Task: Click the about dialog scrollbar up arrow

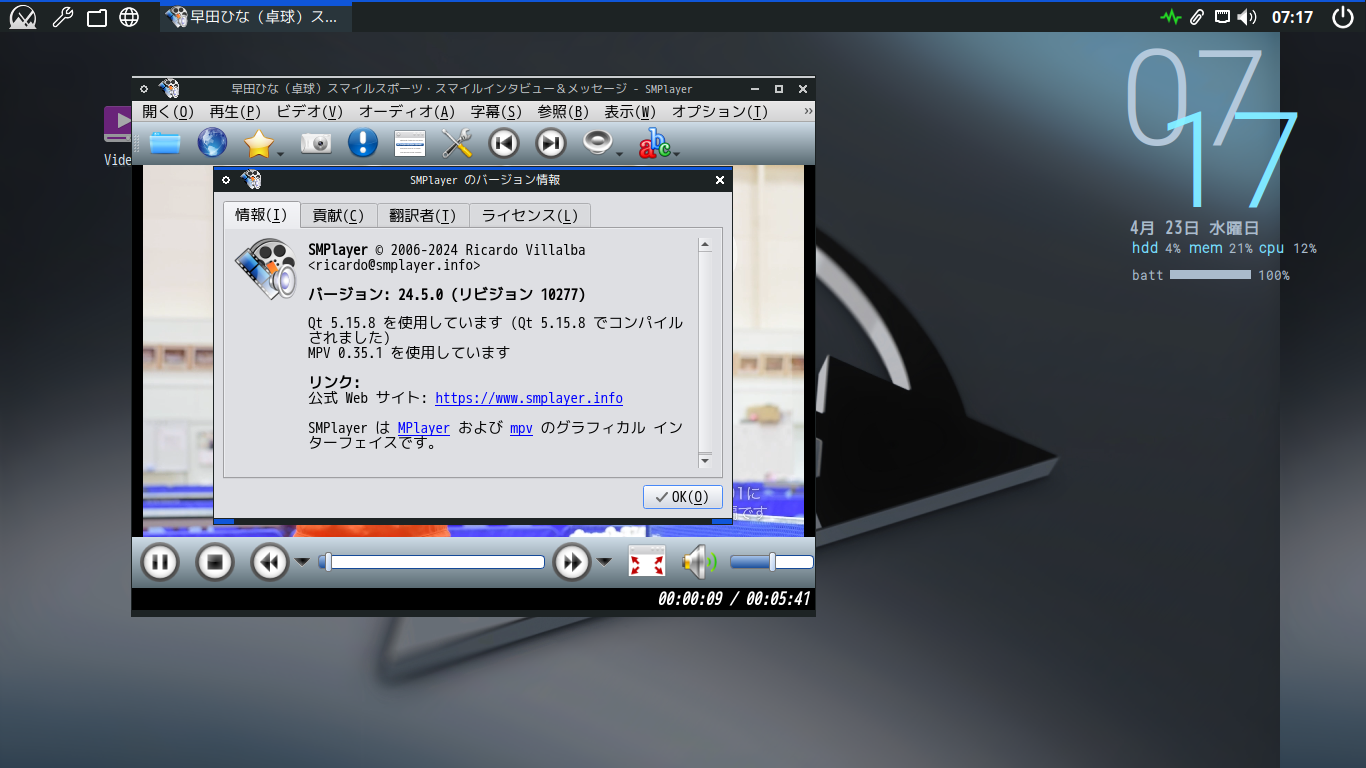Action: coord(705,245)
